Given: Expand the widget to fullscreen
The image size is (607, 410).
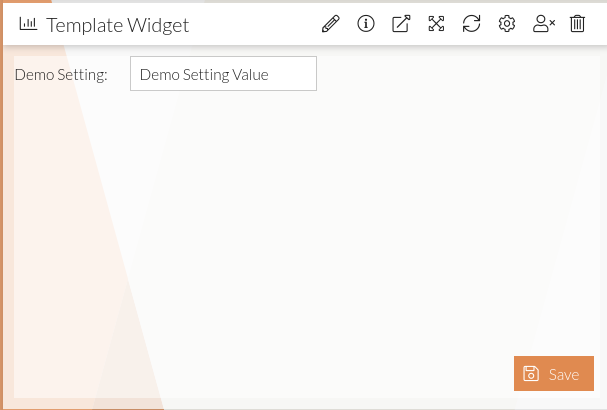Looking at the screenshot, I should [x=436, y=24].
